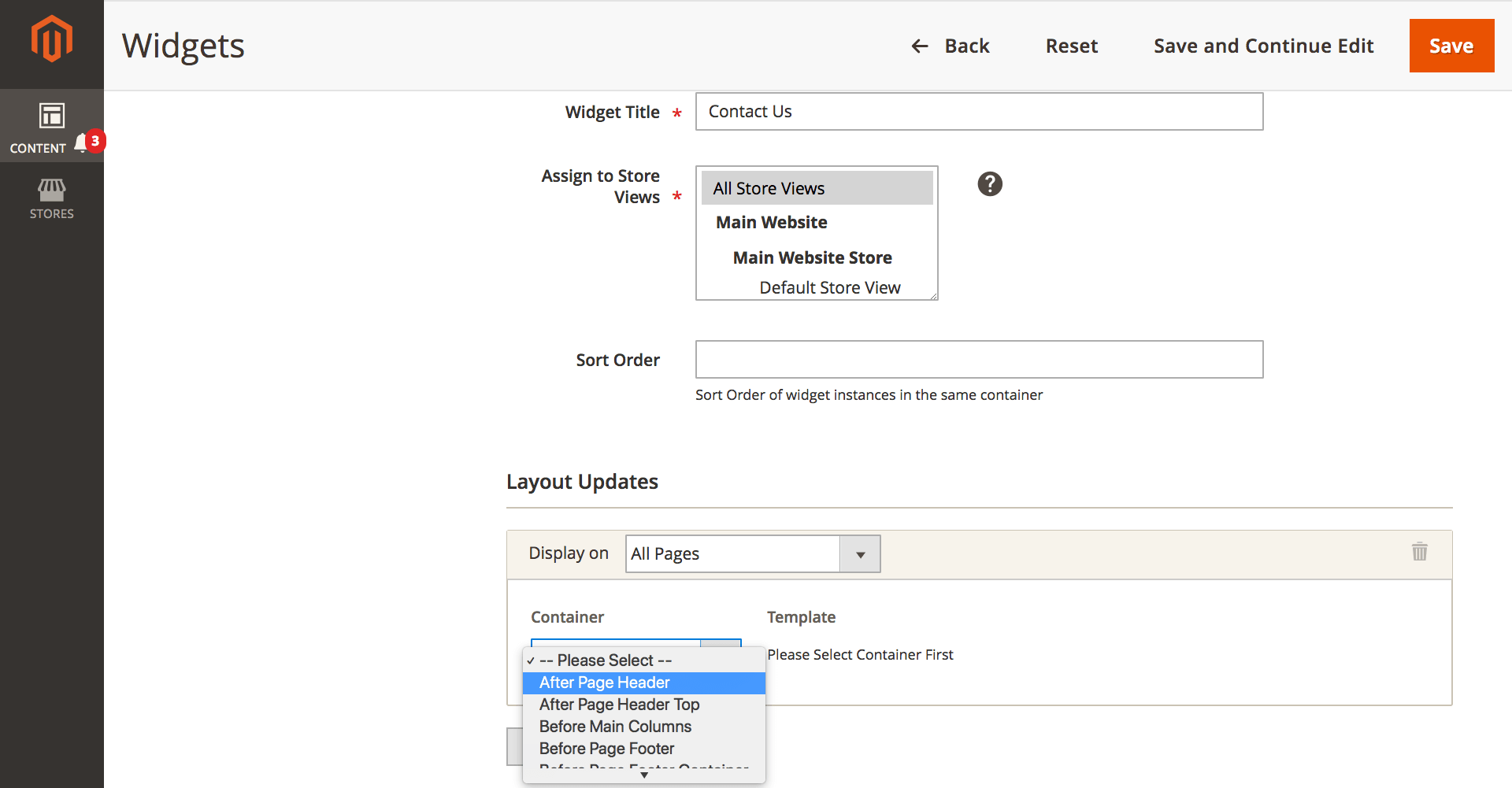1512x788 pixels.
Task: Select Default Store View option
Action: pos(829,288)
